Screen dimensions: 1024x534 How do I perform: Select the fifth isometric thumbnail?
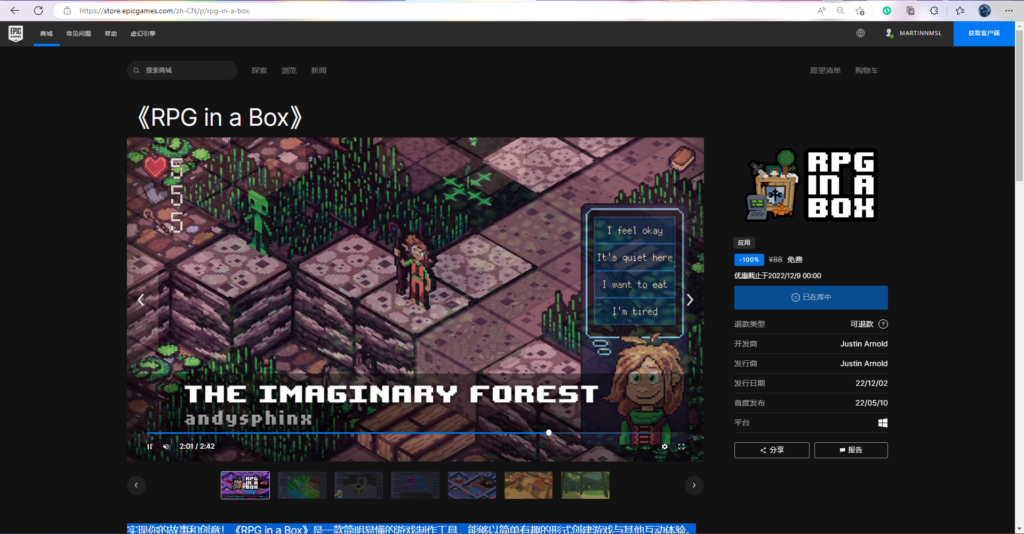472,485
